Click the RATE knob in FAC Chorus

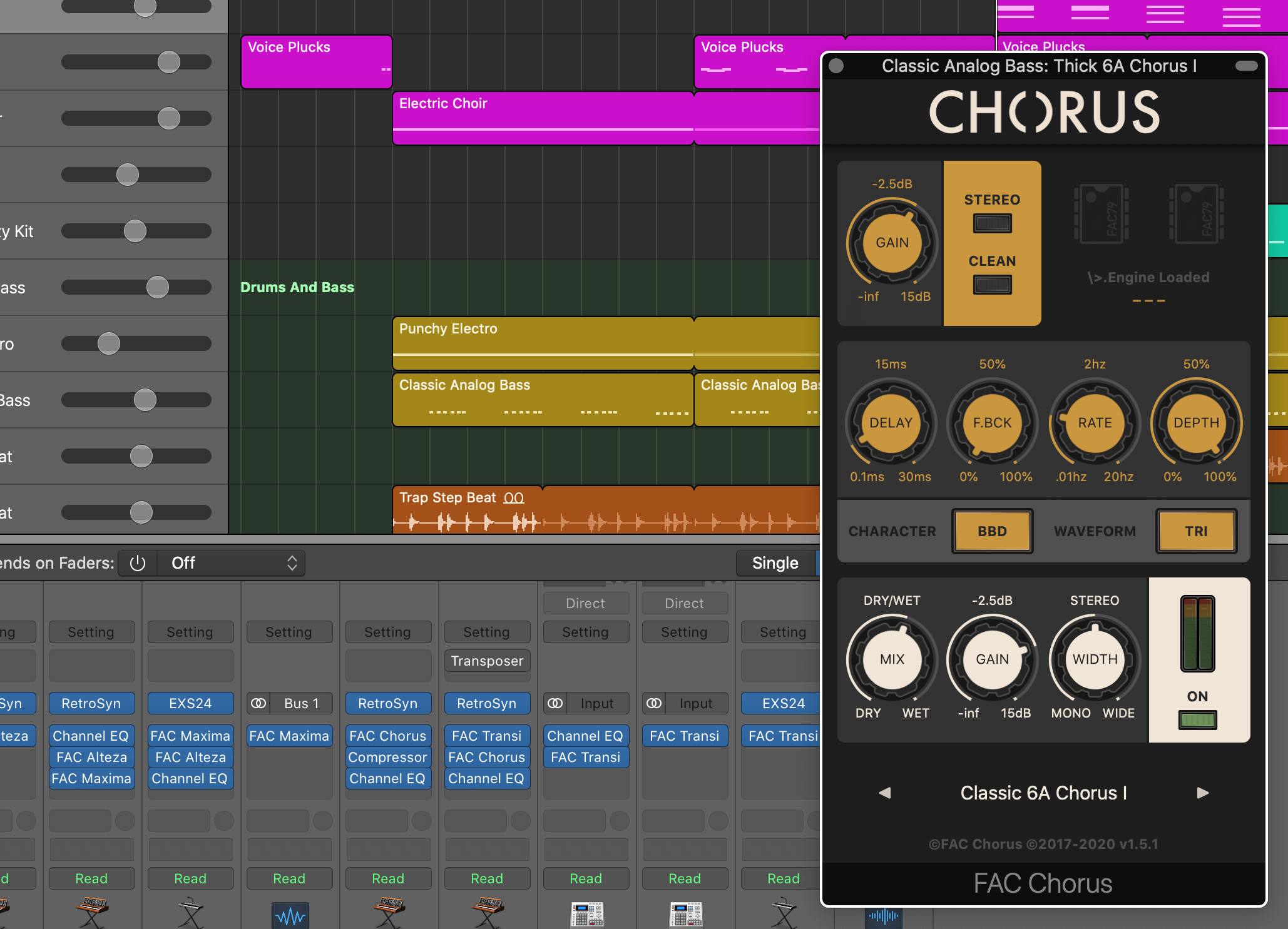pos(1095,423)
